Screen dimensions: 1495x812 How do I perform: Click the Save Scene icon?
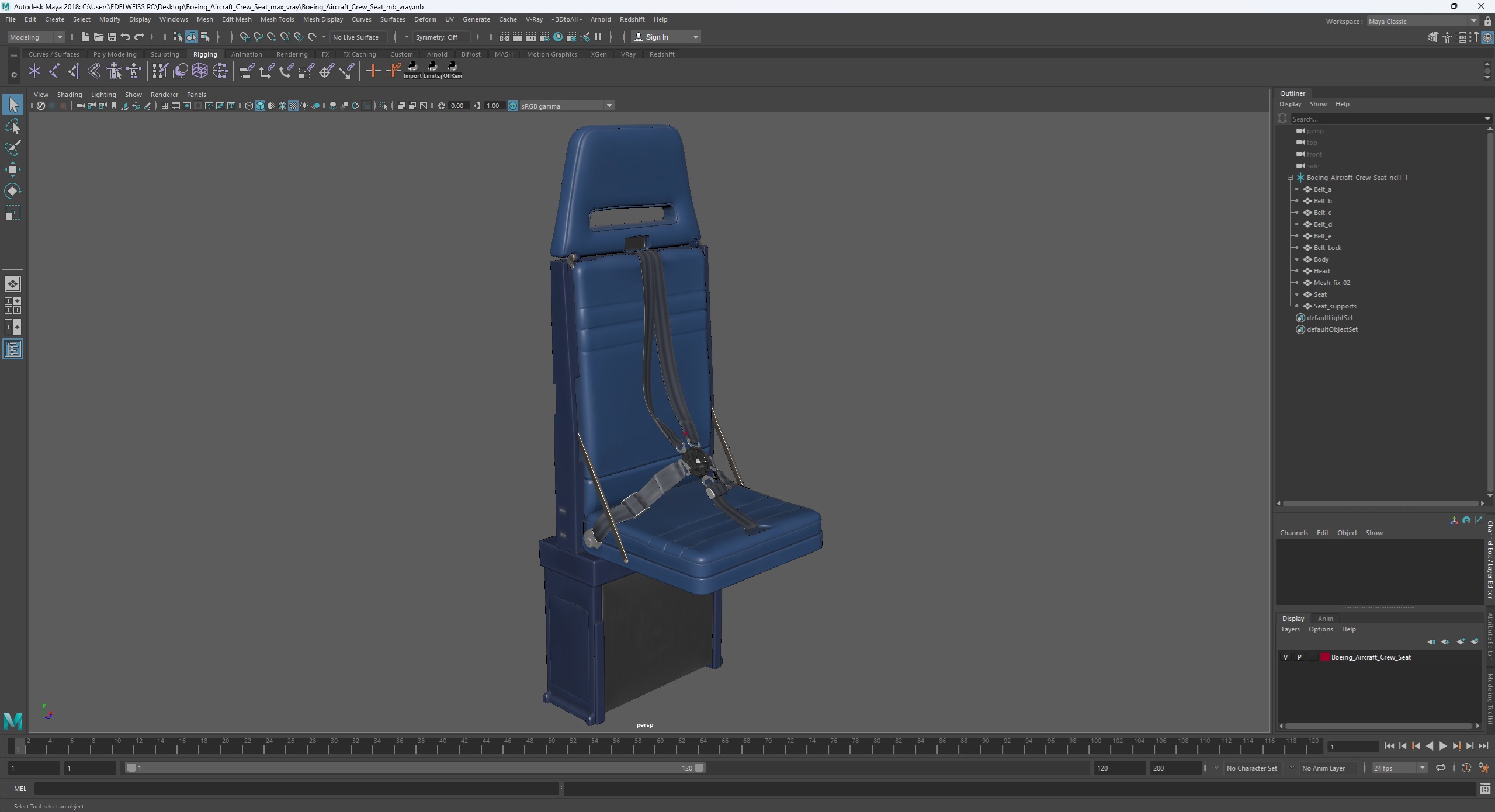[x=112, y=37]
